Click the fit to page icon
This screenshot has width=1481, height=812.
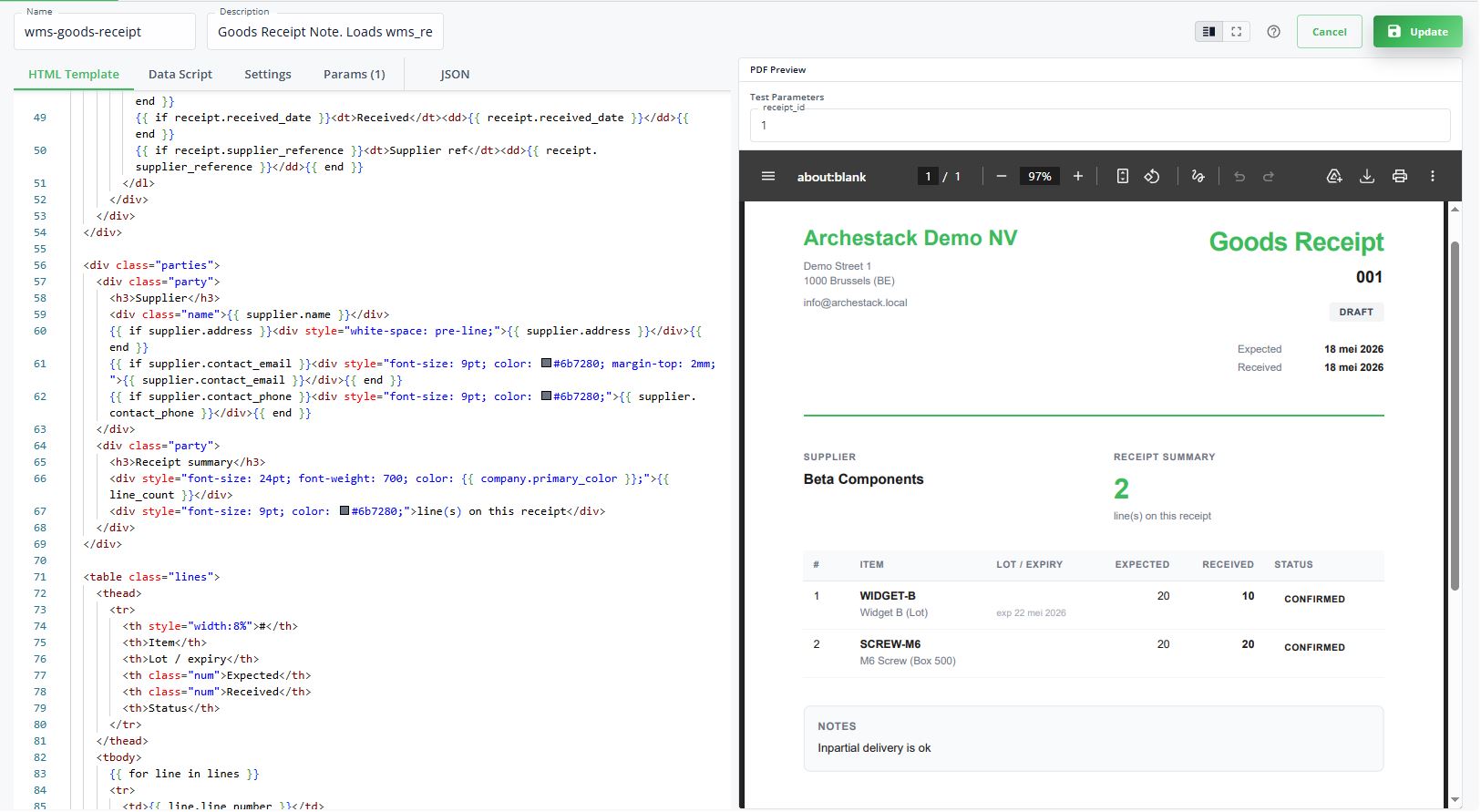[1123, 176]
